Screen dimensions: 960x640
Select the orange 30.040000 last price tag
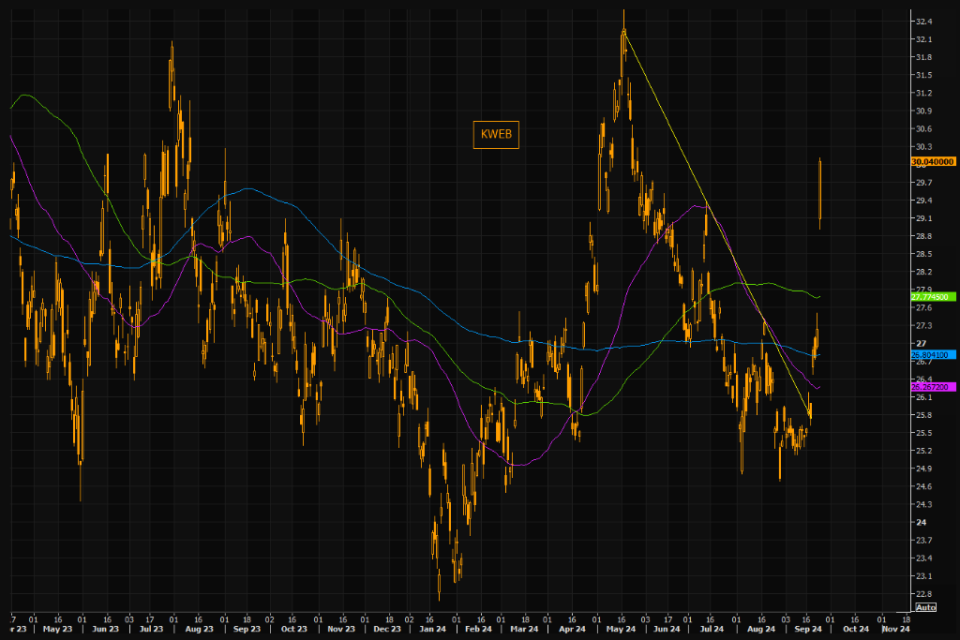tap(933, 162)
